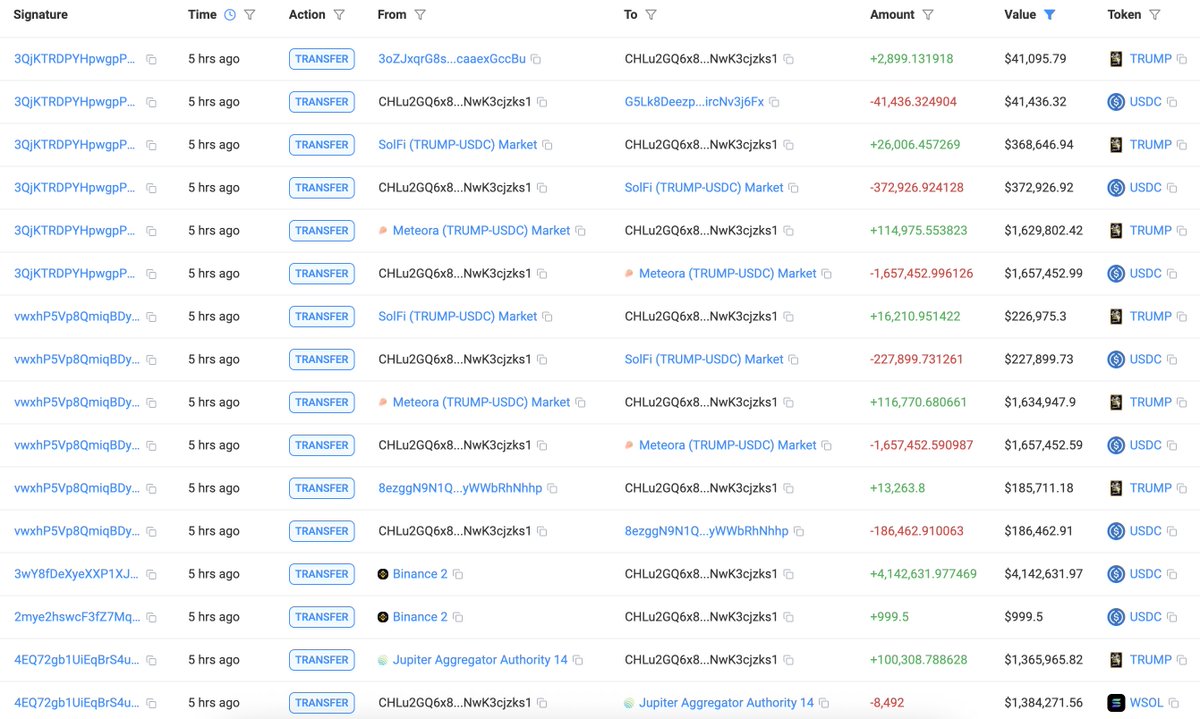1200x719 pixels.
Task: Copy Binance 2 address in +4,142,631.977469 row
Action: (x=458, y=575)
